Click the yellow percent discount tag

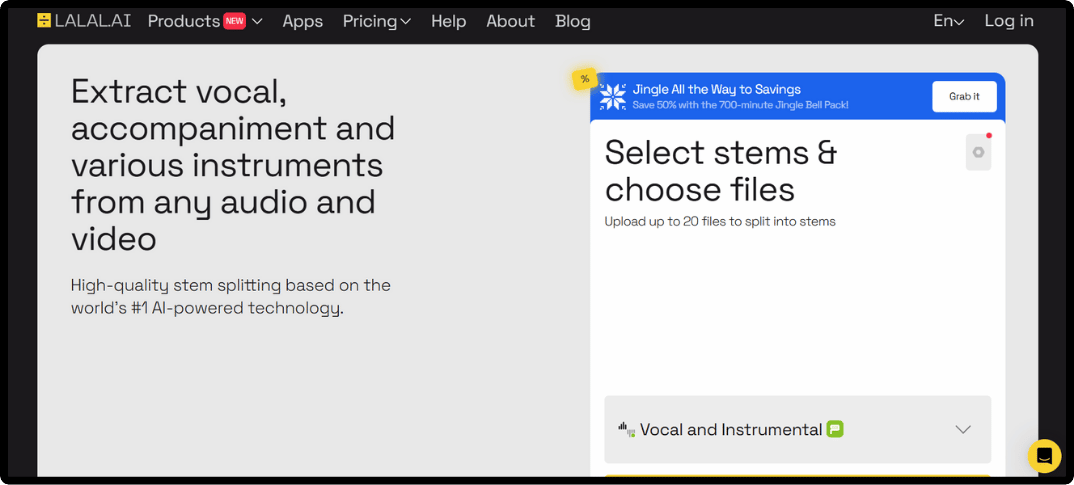click(x=584, y=79)
